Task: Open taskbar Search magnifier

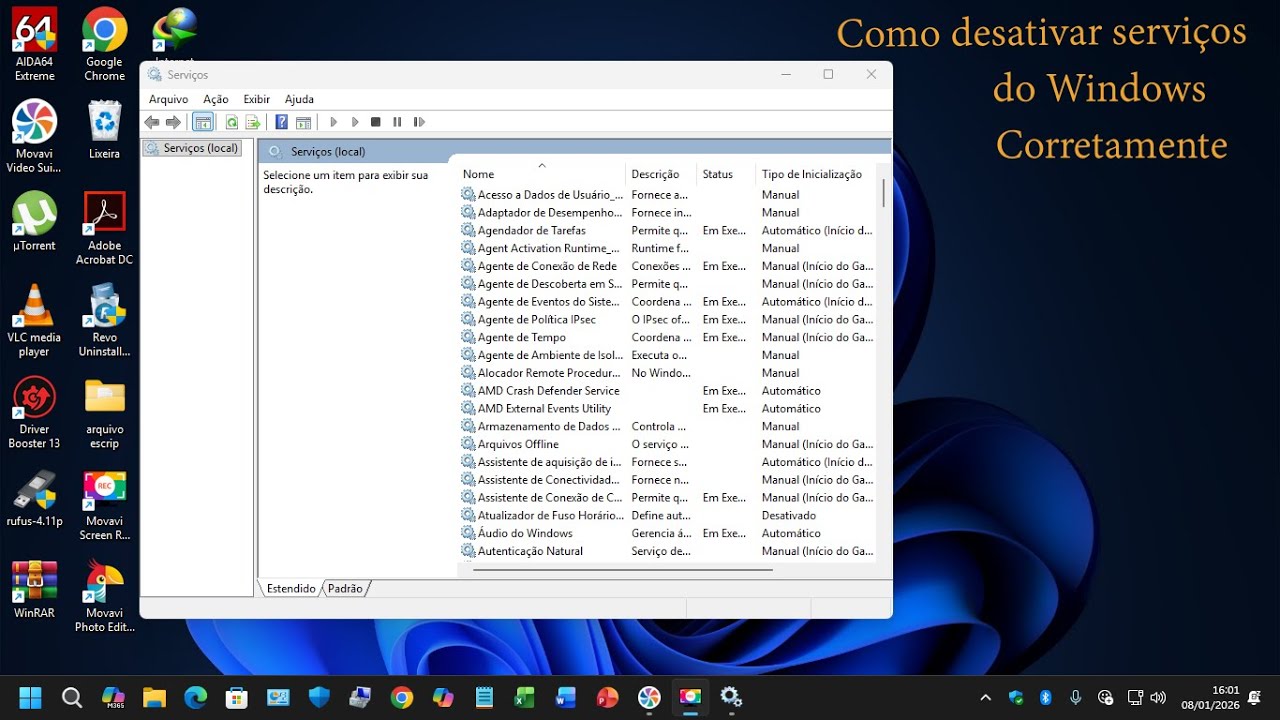Action: [72, 697]
